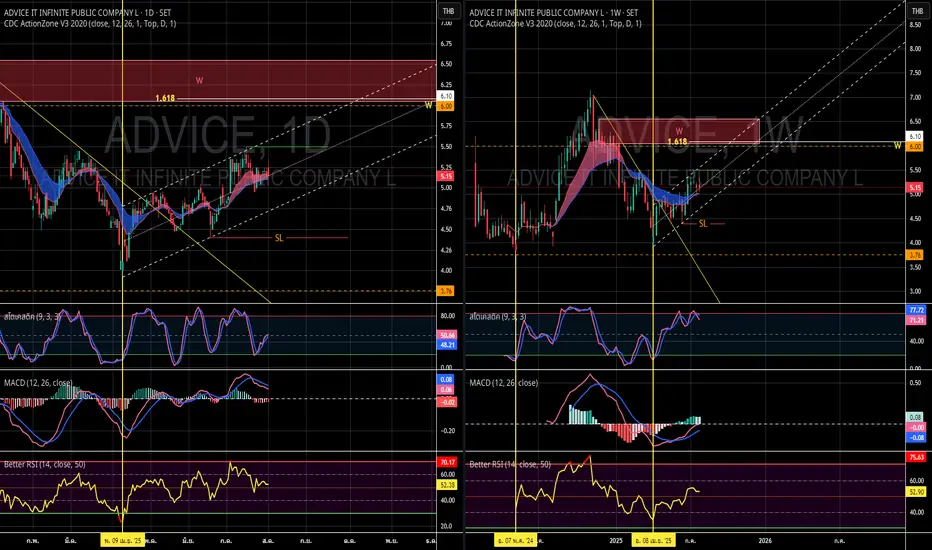Select the 6.00 orange price label on 1W chart
932x550 pixels.
coord(915,146)
